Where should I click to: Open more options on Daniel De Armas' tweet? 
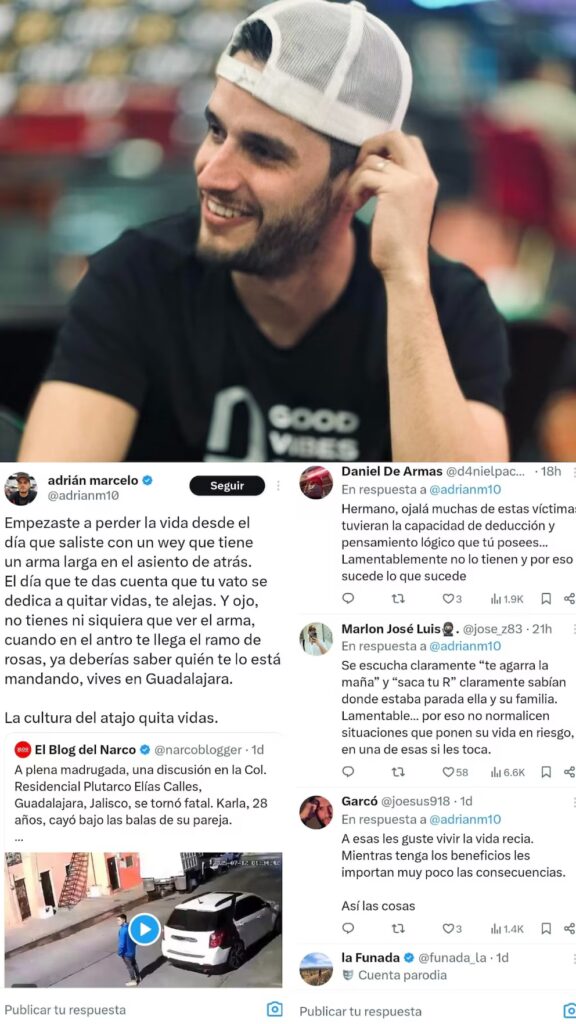[573, 472]
